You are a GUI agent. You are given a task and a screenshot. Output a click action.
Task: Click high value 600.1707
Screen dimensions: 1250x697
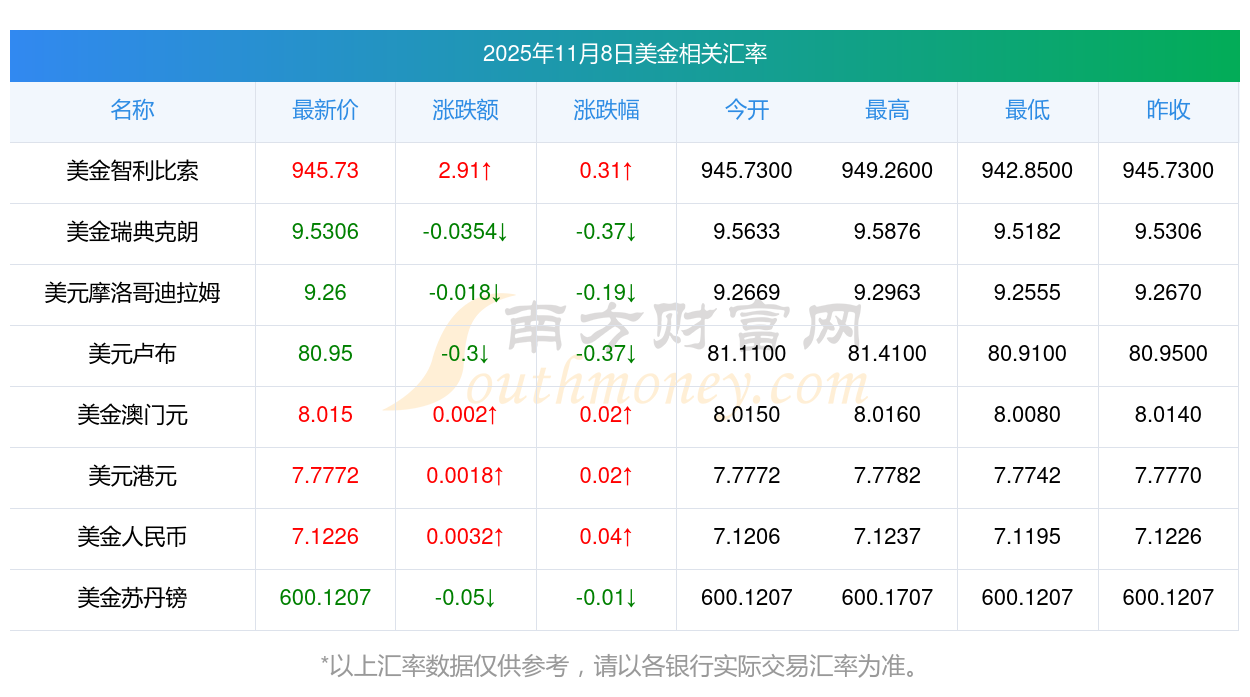click(887, 598)
